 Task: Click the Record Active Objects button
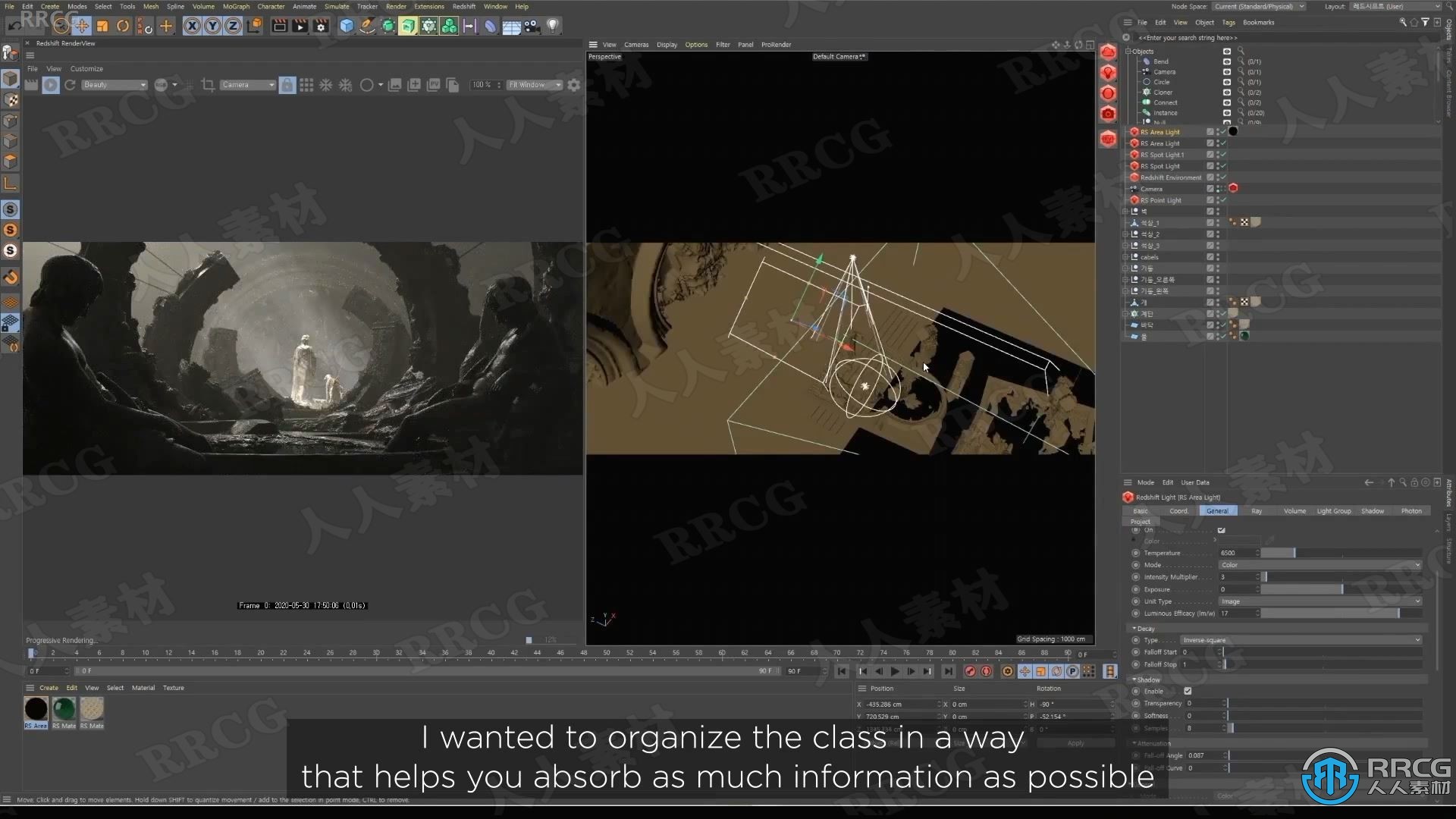pyautogui.click(x=970, y=672)
